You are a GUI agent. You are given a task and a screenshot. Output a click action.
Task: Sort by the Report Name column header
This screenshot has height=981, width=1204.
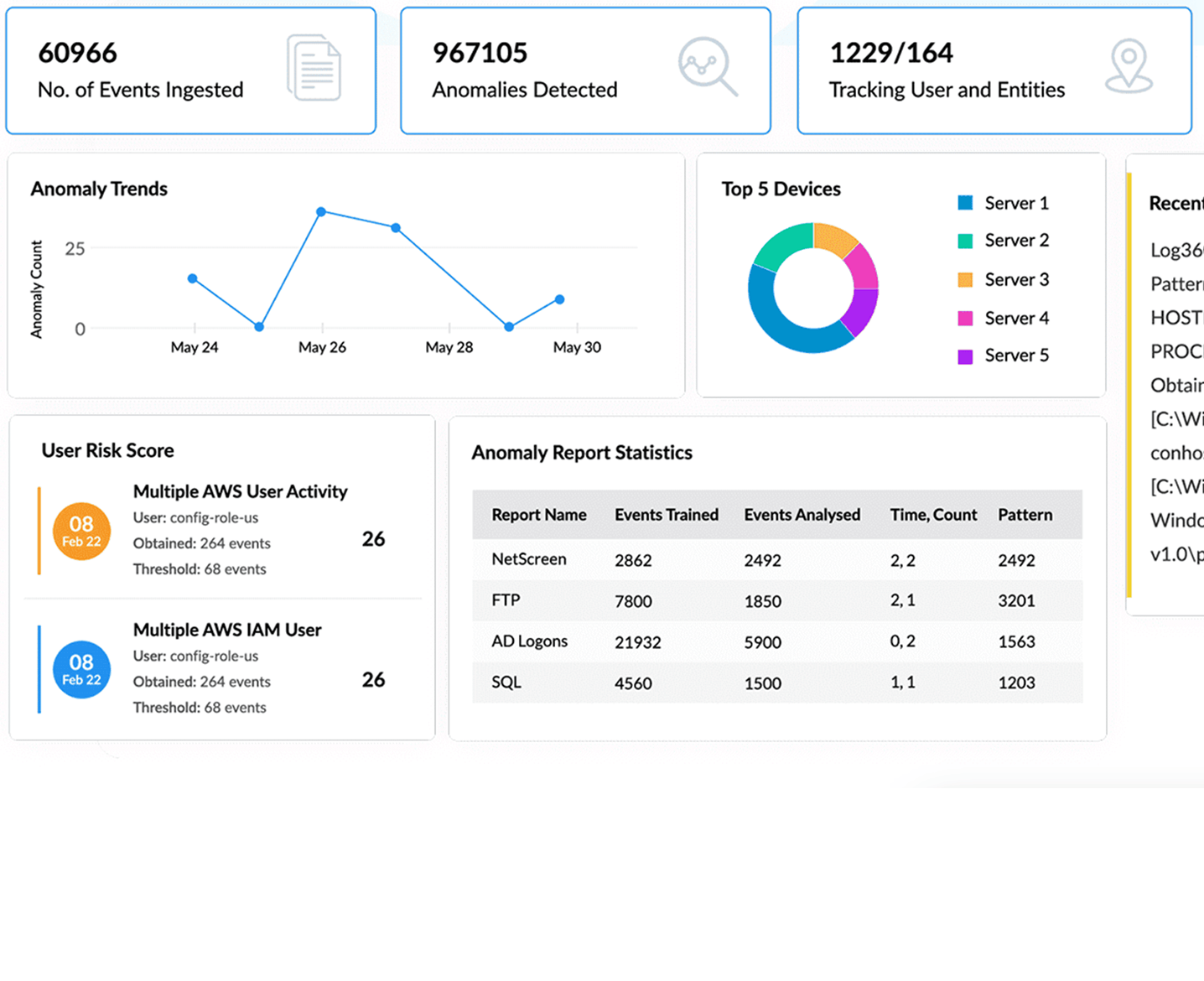coord(539,515)
